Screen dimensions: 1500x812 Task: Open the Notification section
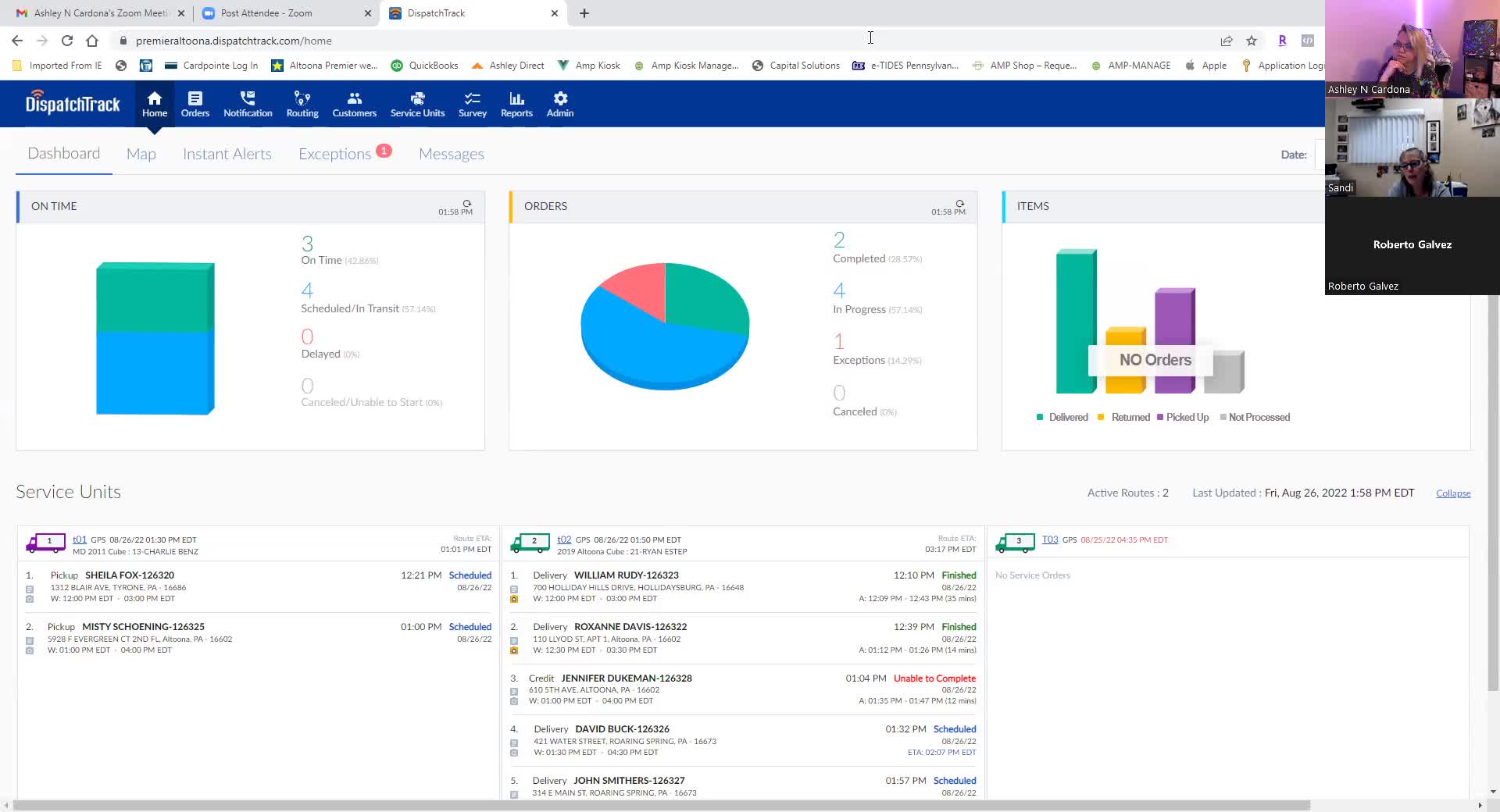248,104
